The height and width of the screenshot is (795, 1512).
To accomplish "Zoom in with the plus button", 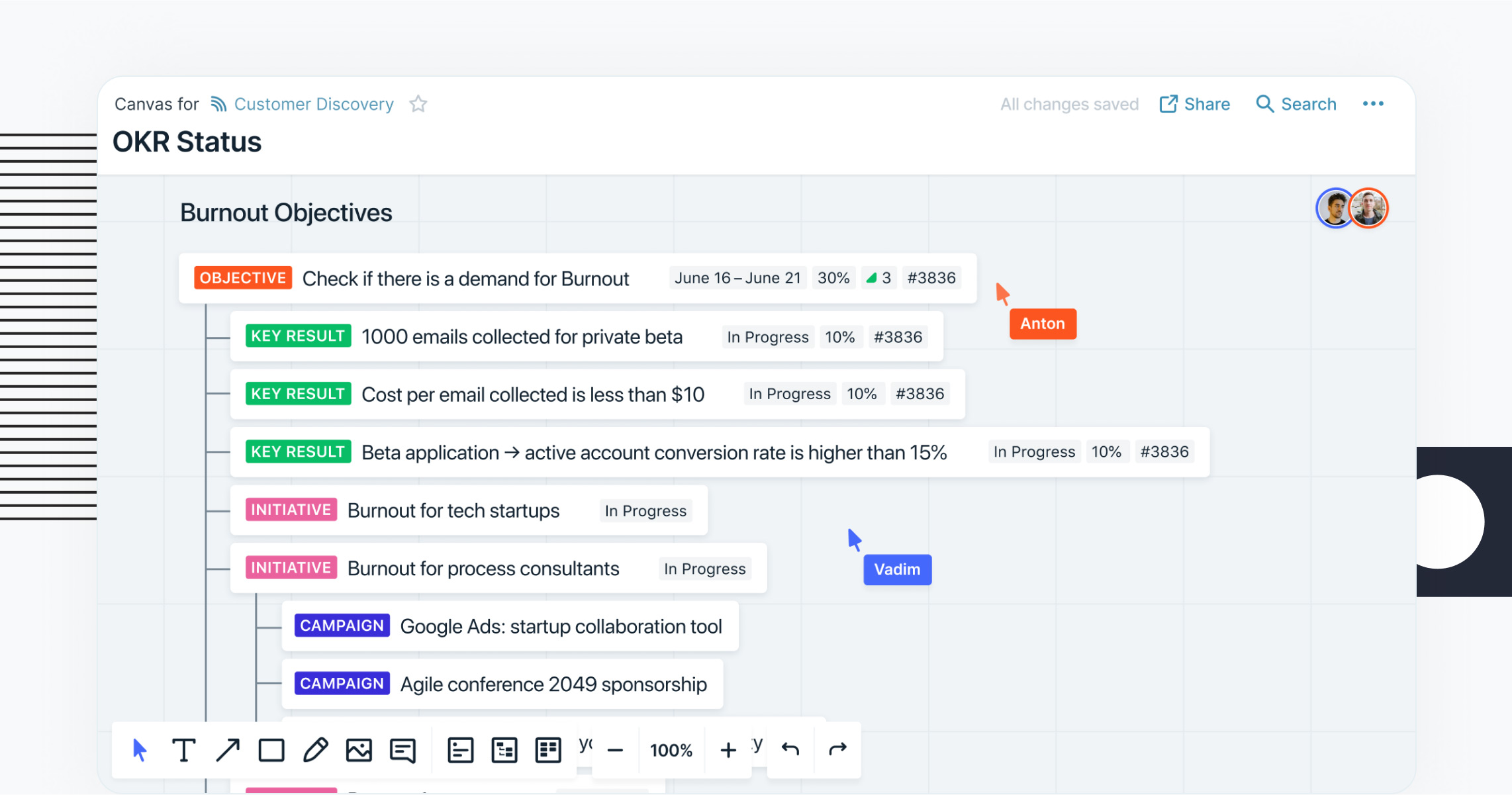I will (728, 750).
